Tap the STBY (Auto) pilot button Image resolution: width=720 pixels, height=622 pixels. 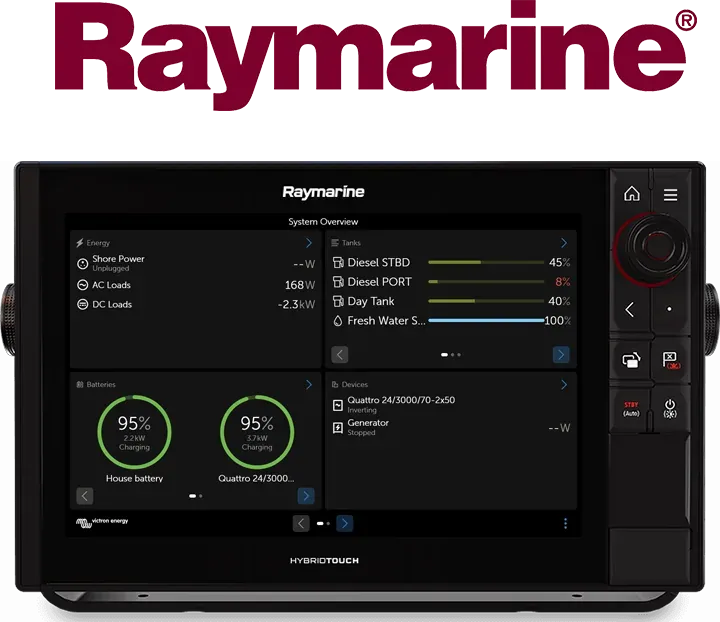pos(631,409)
